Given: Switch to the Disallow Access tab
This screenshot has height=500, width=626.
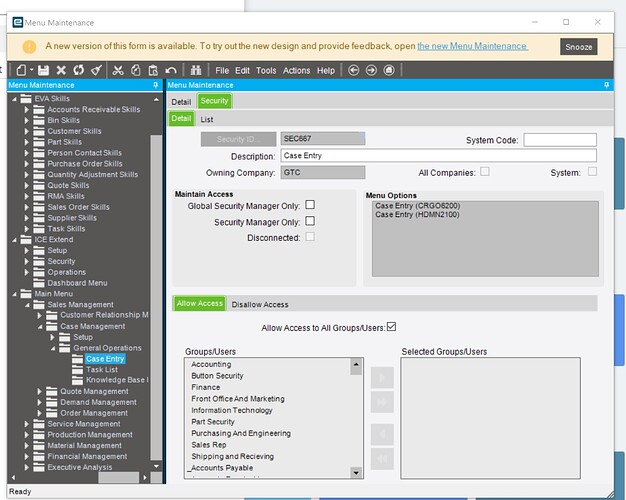Looking at the screenshot, I should [260, 305].
